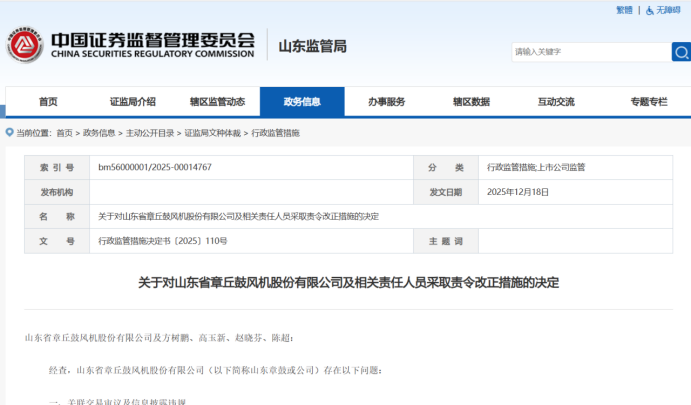691x405 pixels.
Task: Open the 办事服务 navigation menu
Action: point(386,102)
